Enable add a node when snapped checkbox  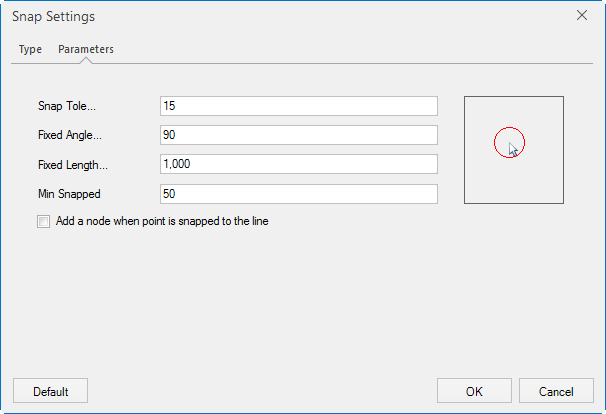[43, 222]
